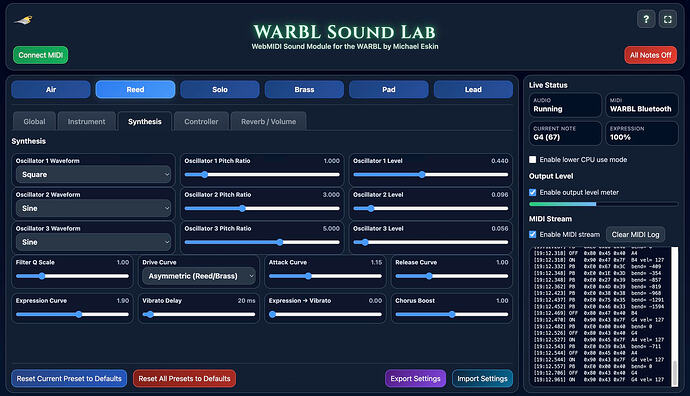Click the MIDI log scrollbar
690x396 pixels.
[675, 317]
